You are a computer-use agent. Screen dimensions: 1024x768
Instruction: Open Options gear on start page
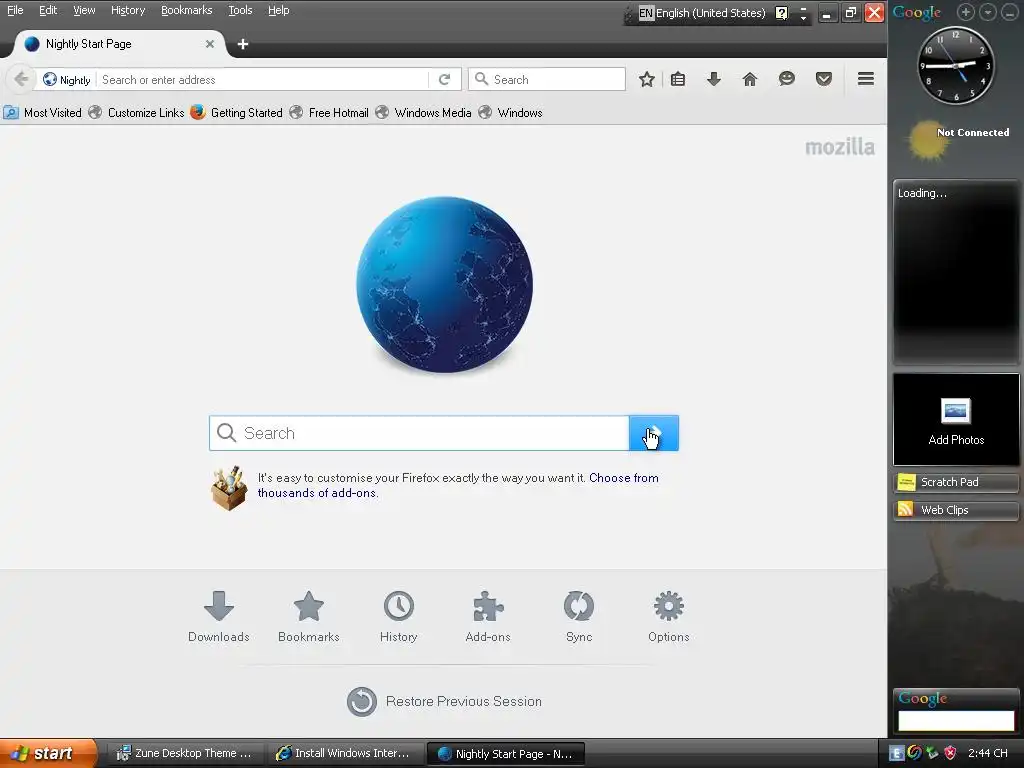point(669,616)
